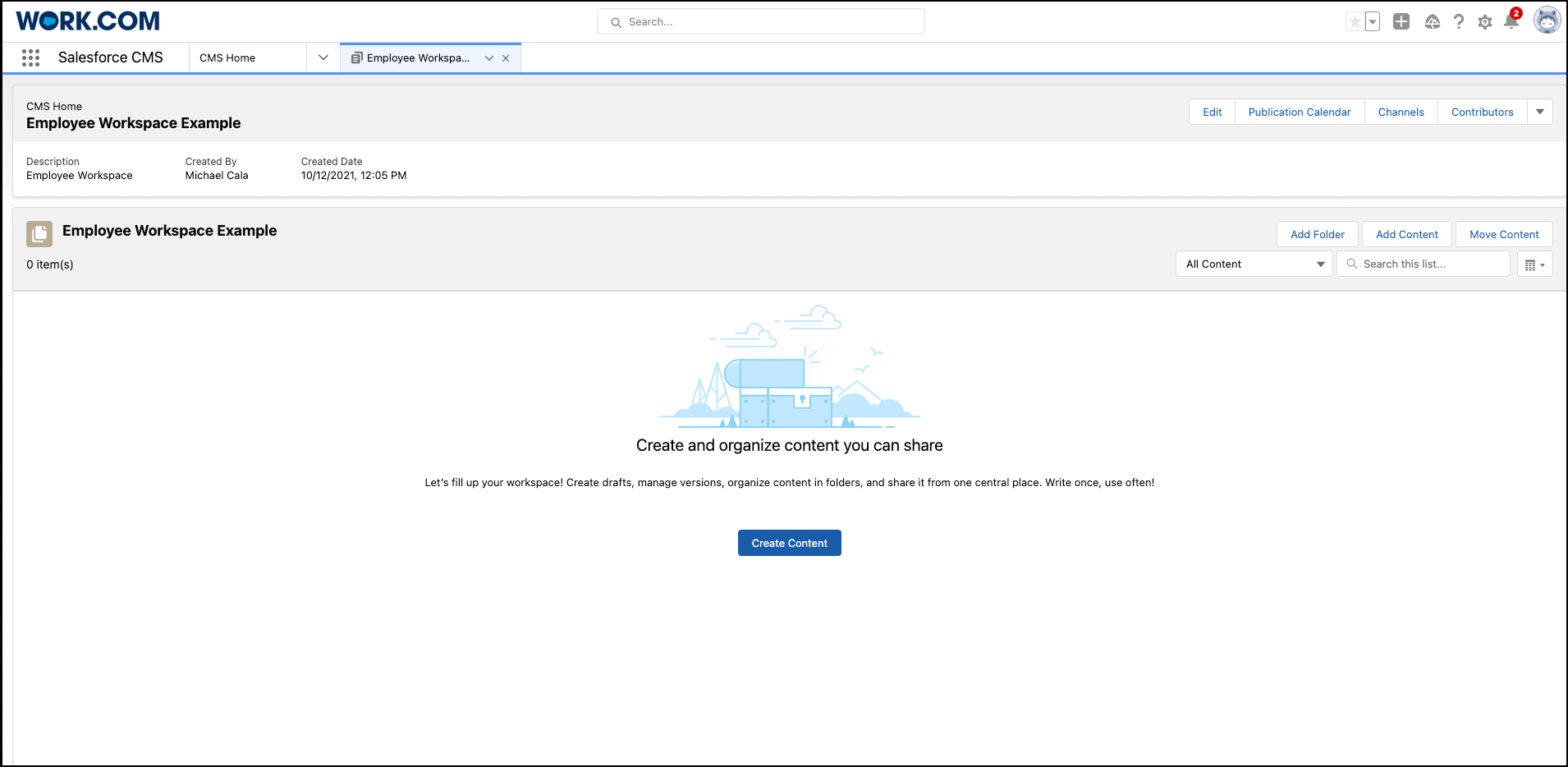
Task: Click the Created Date value 10/12/2021, 12:05 PM
Action: pyautogui.click(x=354, y=175)
